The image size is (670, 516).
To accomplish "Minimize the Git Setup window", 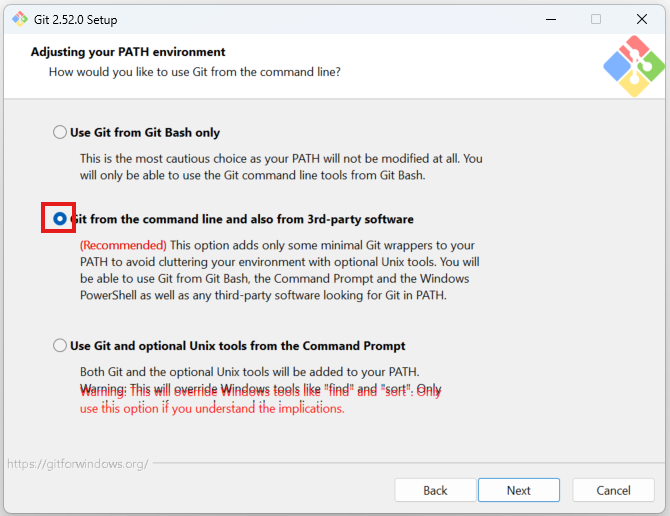I will click(550, 19).
